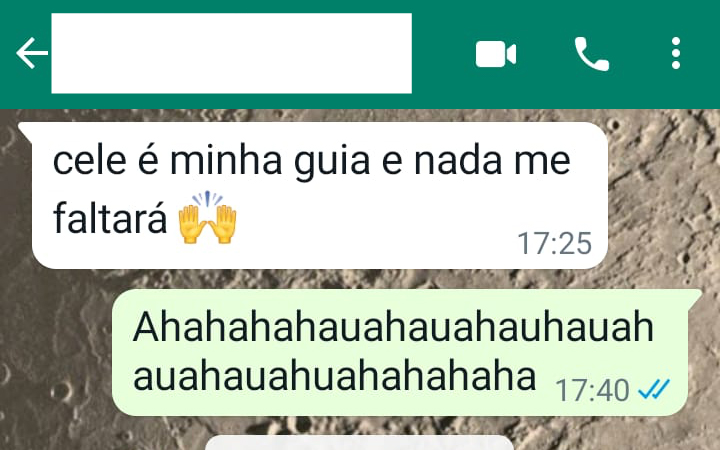Tap the blue double check marks
720x450 pixels.
(654, 389)
